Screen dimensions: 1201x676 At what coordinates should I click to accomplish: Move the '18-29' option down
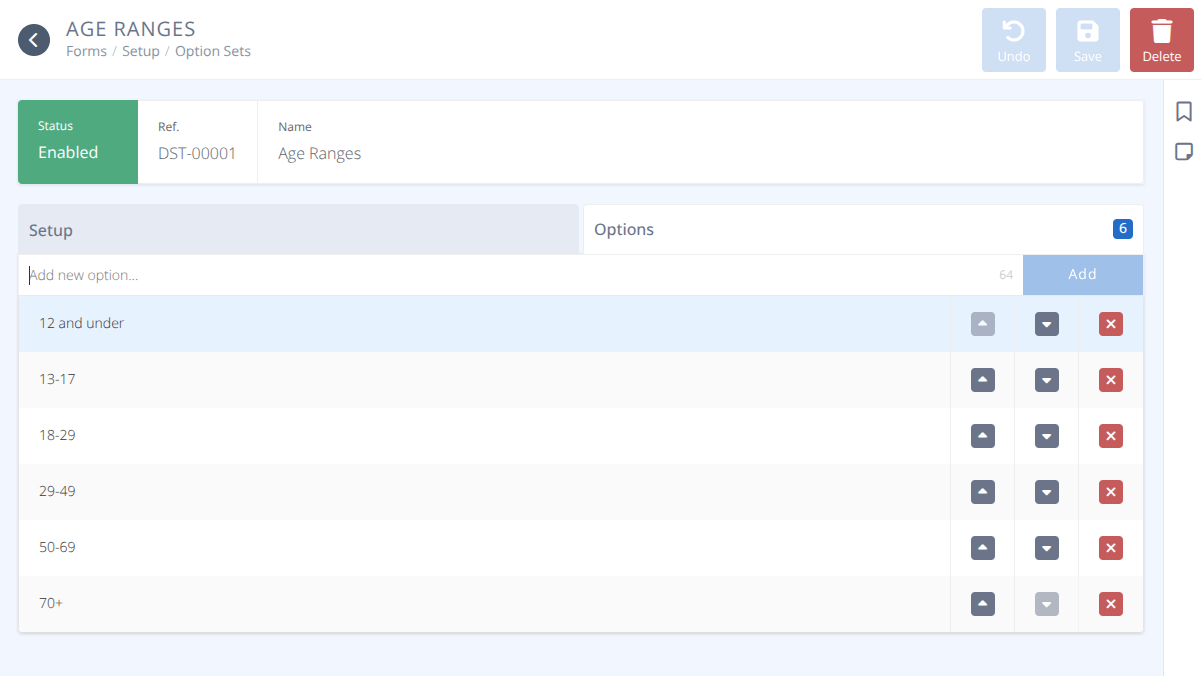(x=1046, y=435)
